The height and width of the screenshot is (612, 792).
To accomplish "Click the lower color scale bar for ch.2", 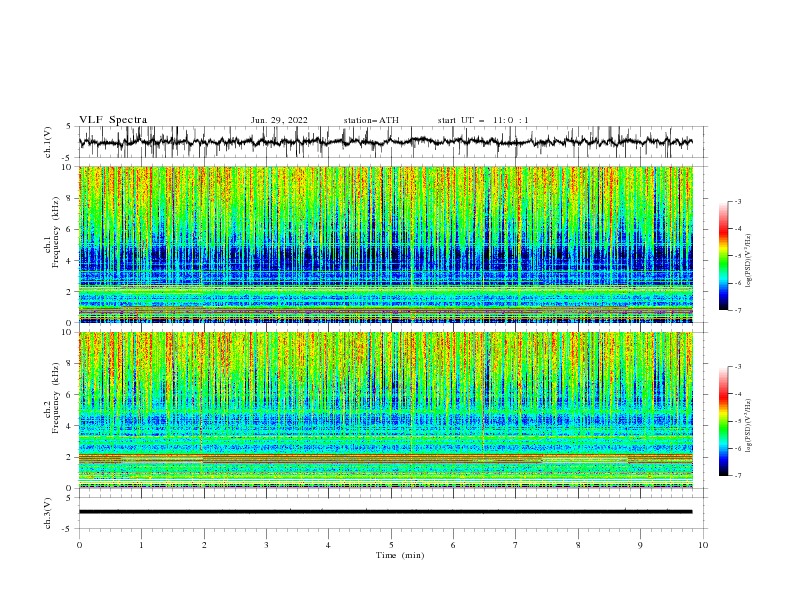I will coord(723,421).
